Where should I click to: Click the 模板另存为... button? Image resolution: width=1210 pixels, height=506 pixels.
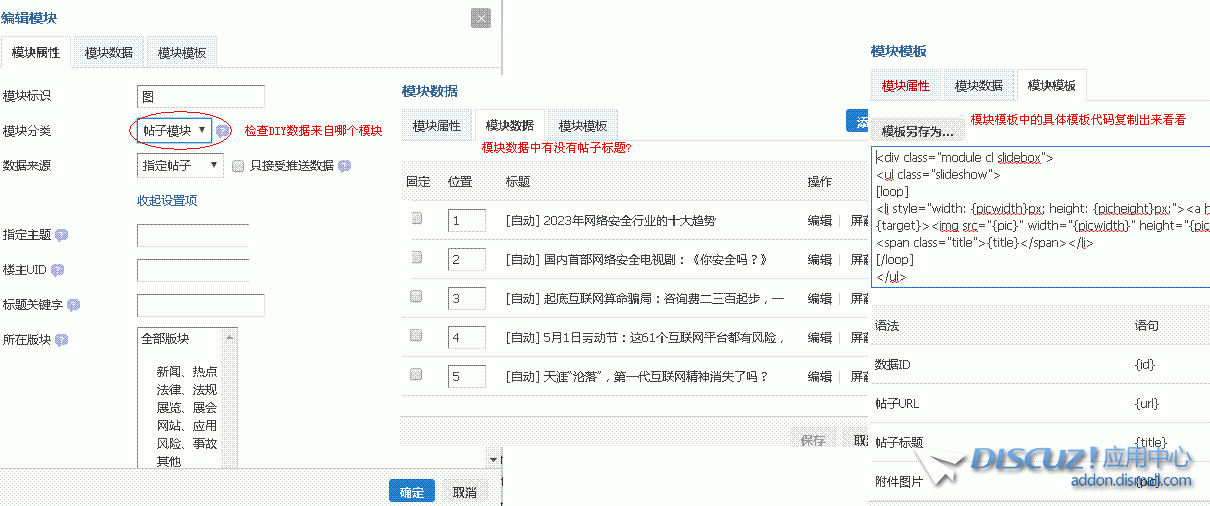click(917, 131)
